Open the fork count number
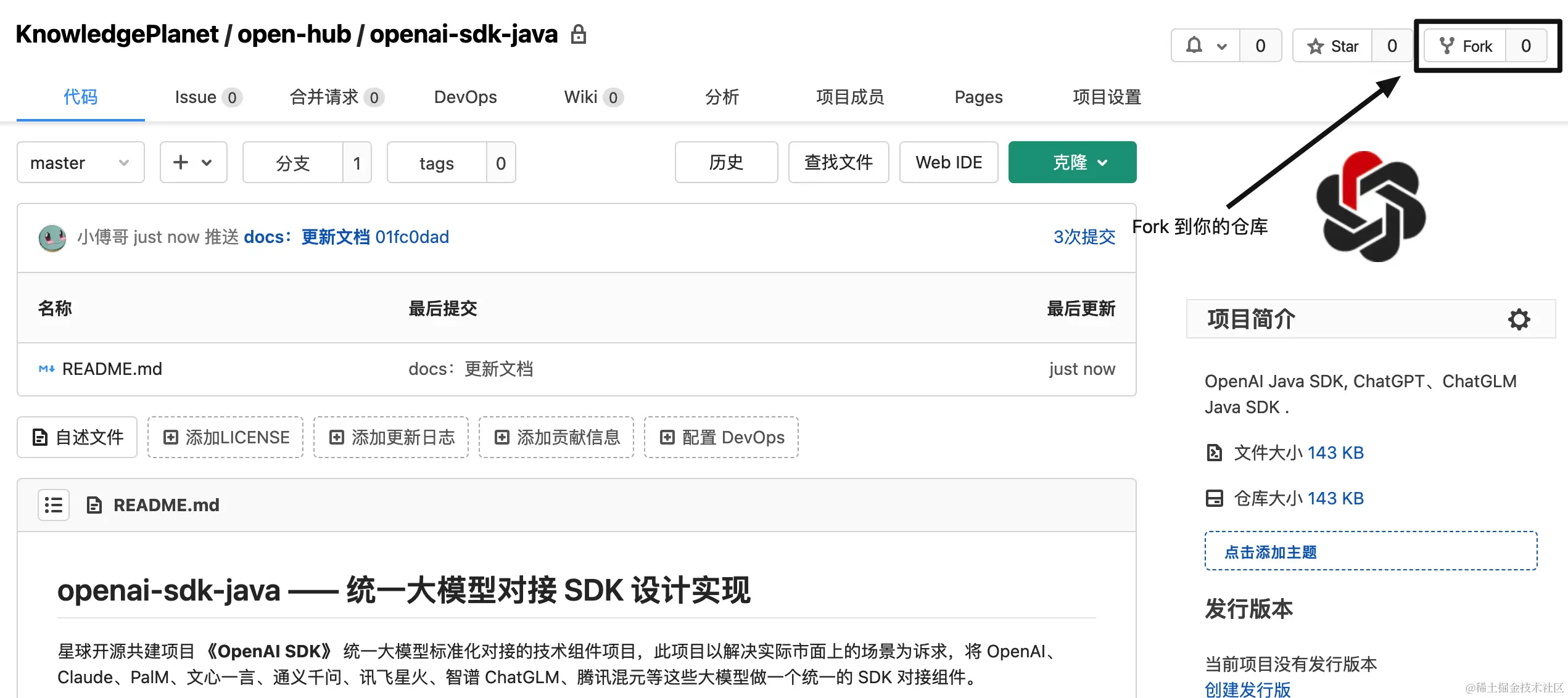 pyautogui.click(x=1525, y=46)
